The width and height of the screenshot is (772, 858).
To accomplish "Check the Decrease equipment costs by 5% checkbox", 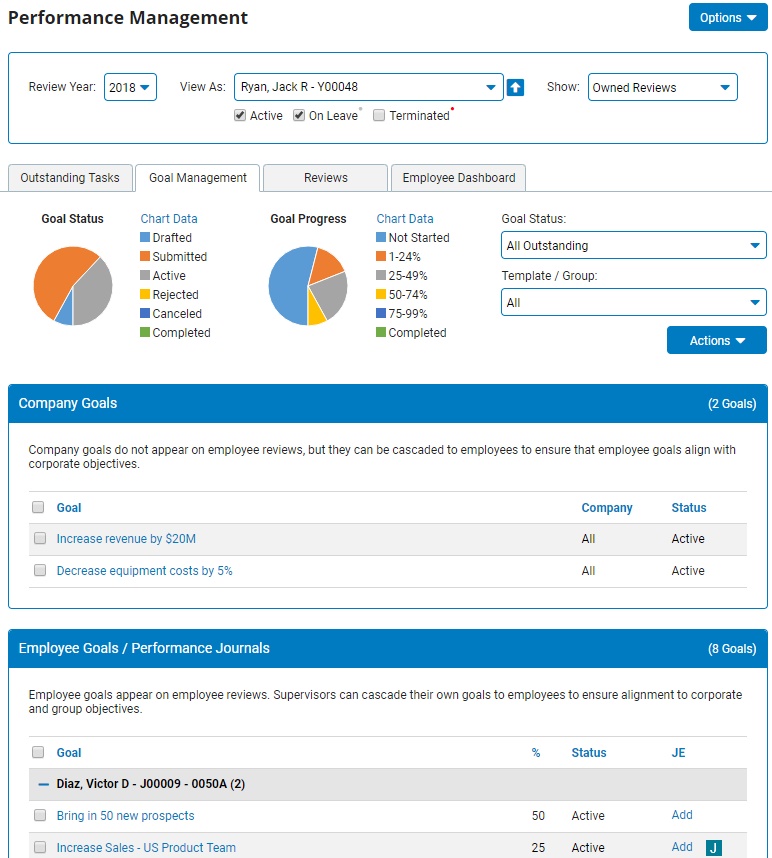I will tap(40, 570).
